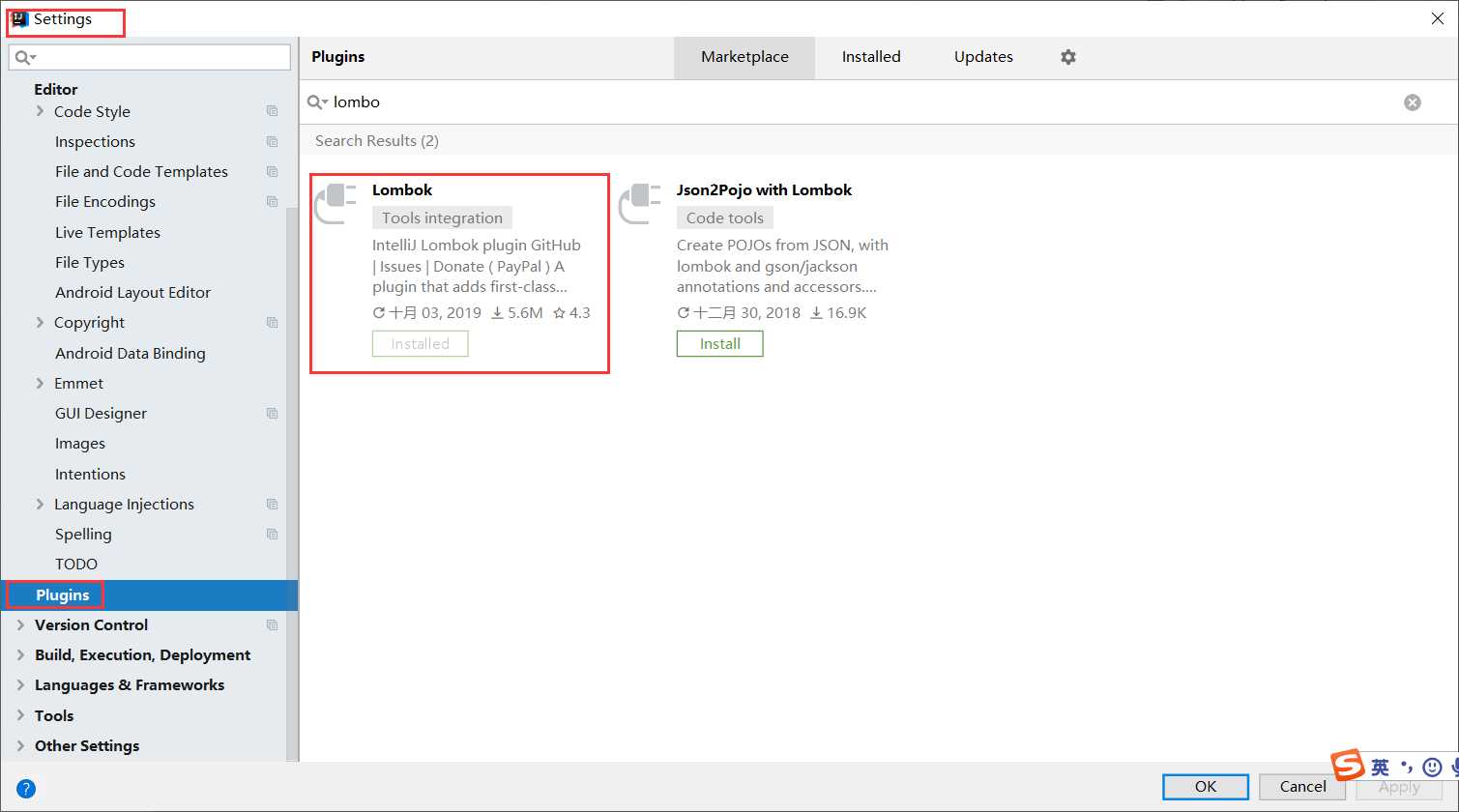Click the Lombok plugin plug icon

coord(336,203)
